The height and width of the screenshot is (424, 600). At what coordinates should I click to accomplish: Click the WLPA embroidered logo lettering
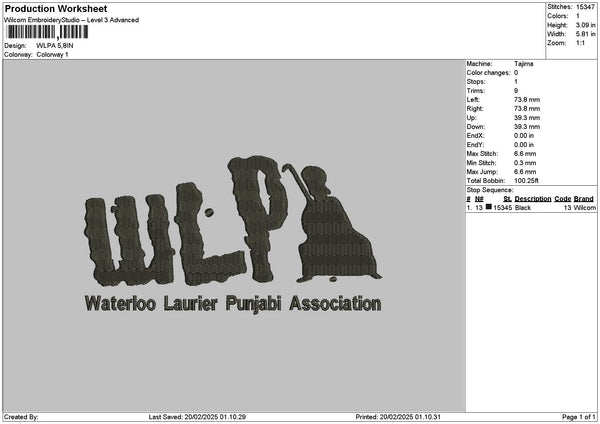[x=188, y=221]
